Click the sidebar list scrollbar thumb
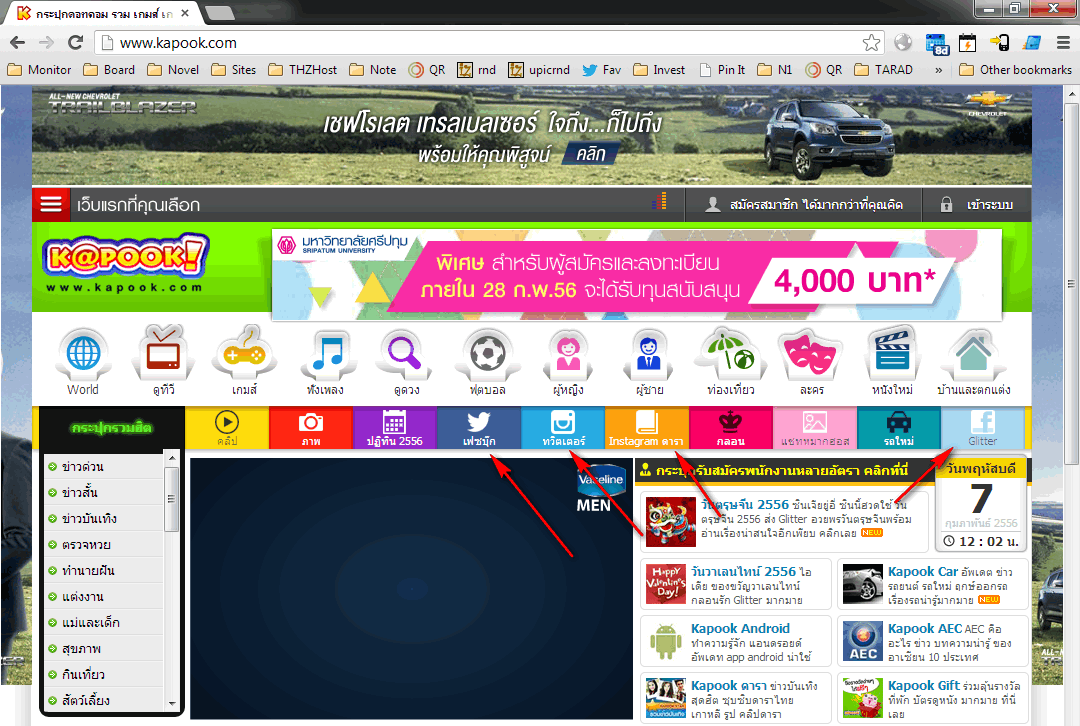This screenshot has width=1080, height=726. tap(172, 499)
